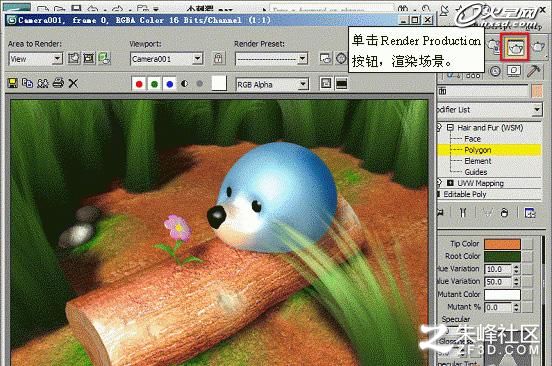Screen dimensions: 552x366
Task: Click the orange Tip Color swatch
Action: pos(502,244)
